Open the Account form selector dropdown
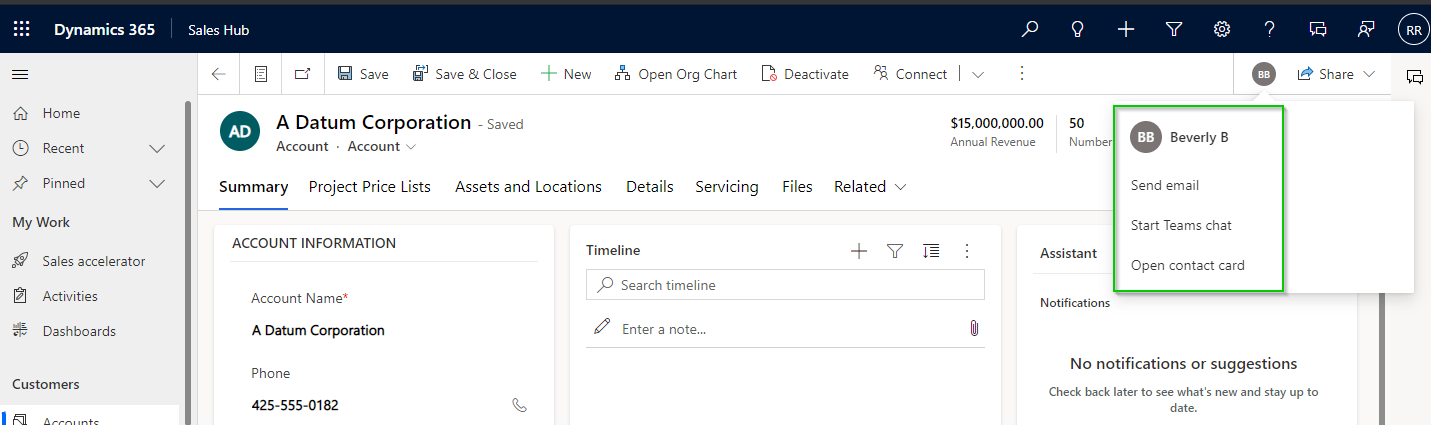Screen dimensions: 1431x425 tap(381, 146)
